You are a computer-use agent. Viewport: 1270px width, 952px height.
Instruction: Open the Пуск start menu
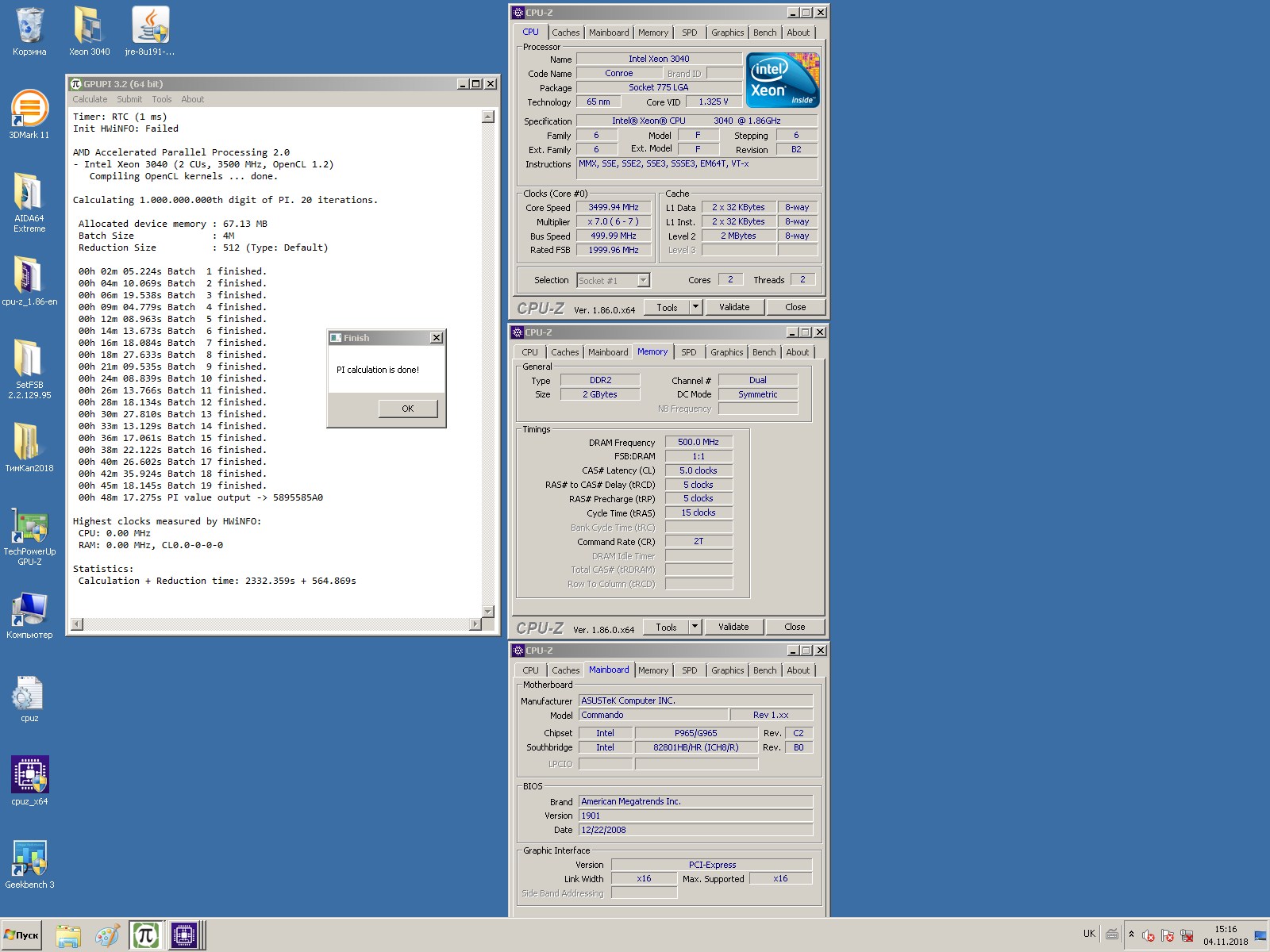(x=22, y=935)
